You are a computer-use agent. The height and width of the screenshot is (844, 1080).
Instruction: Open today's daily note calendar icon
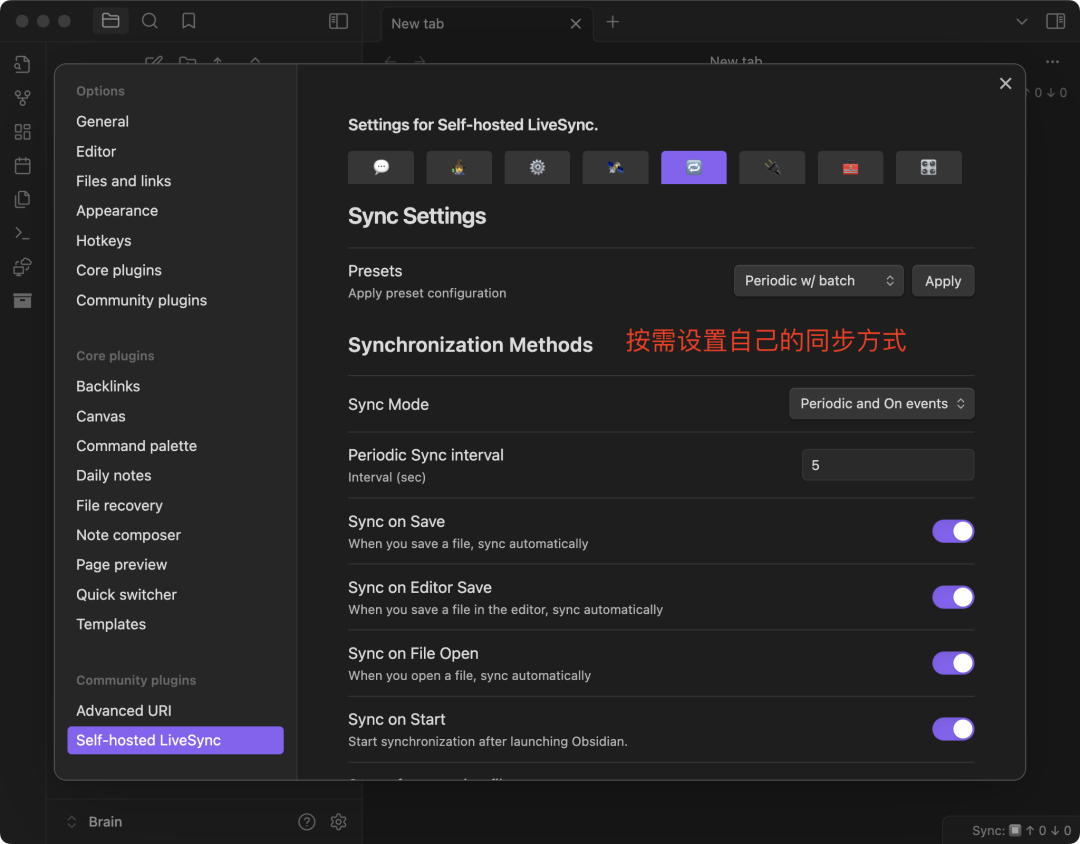coord(22,165)
